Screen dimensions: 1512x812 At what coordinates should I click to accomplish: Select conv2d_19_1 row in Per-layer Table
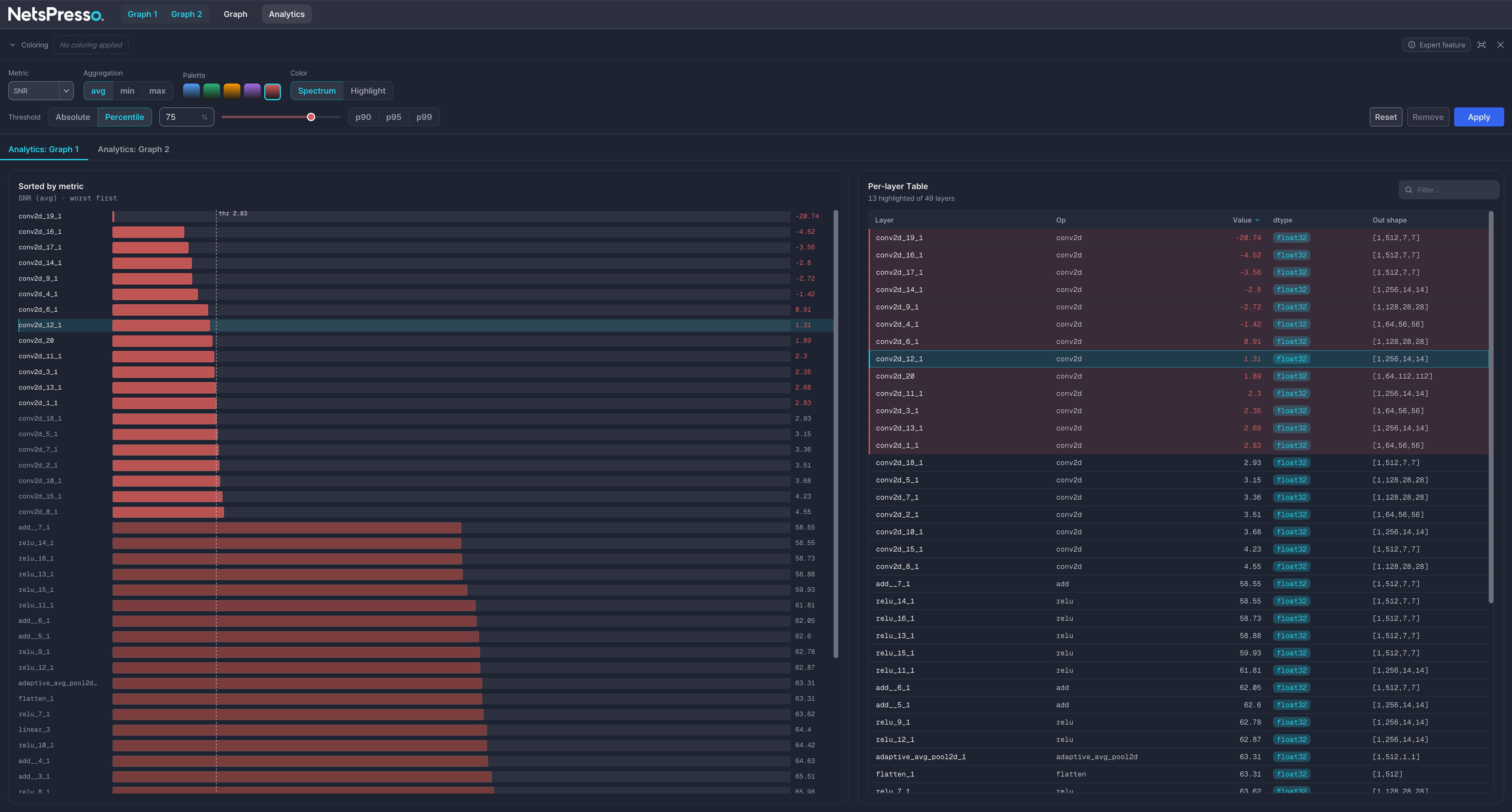coord(1179,238)
